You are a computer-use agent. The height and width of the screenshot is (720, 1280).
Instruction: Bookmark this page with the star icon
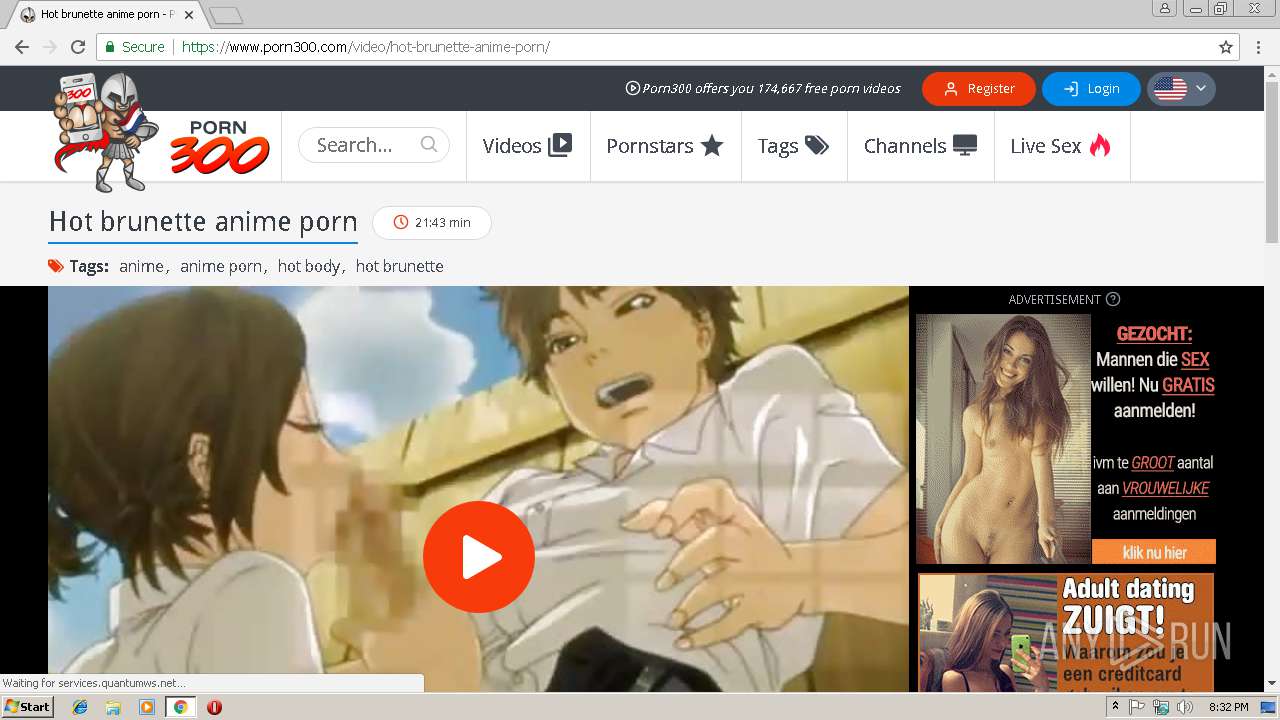[1226, 47]
